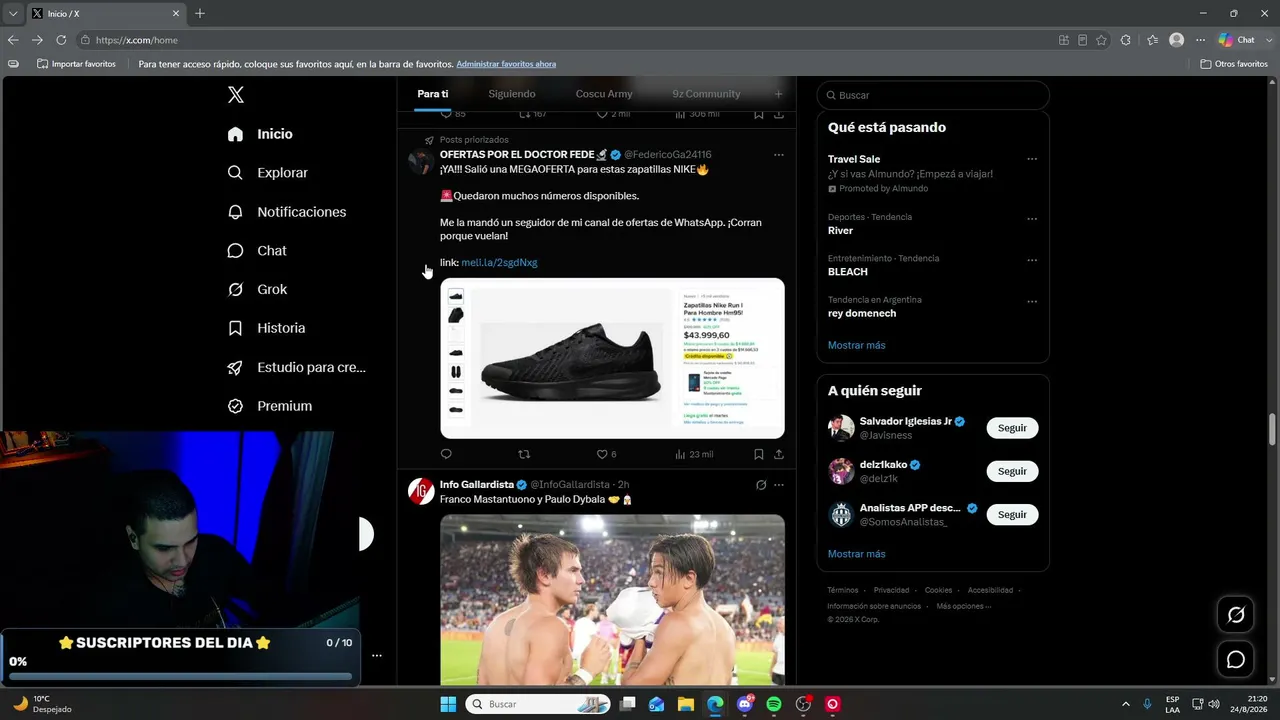Show hidden system tray icons
This screenshot has height=720, width=1280.
1126,704
